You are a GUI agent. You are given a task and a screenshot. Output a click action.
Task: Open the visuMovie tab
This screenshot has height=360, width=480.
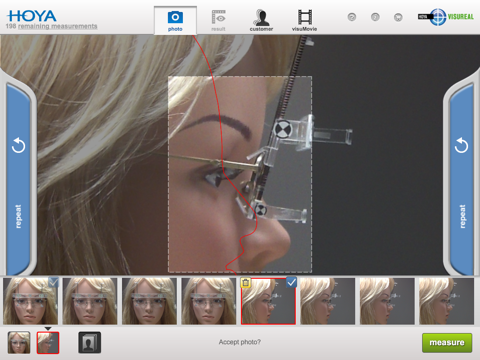[x=304, y=20]
